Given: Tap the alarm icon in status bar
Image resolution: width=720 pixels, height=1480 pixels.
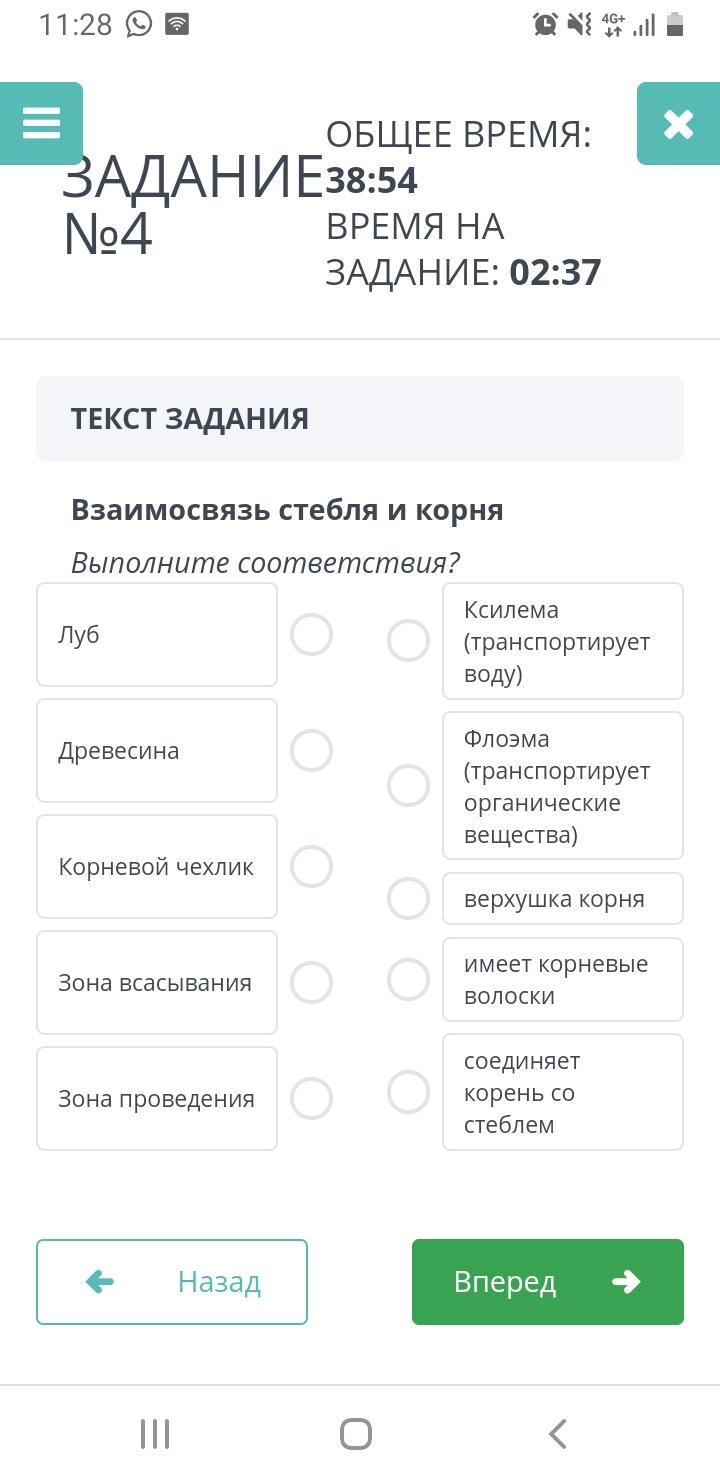Looking at the screenshot, I should 545,24.
